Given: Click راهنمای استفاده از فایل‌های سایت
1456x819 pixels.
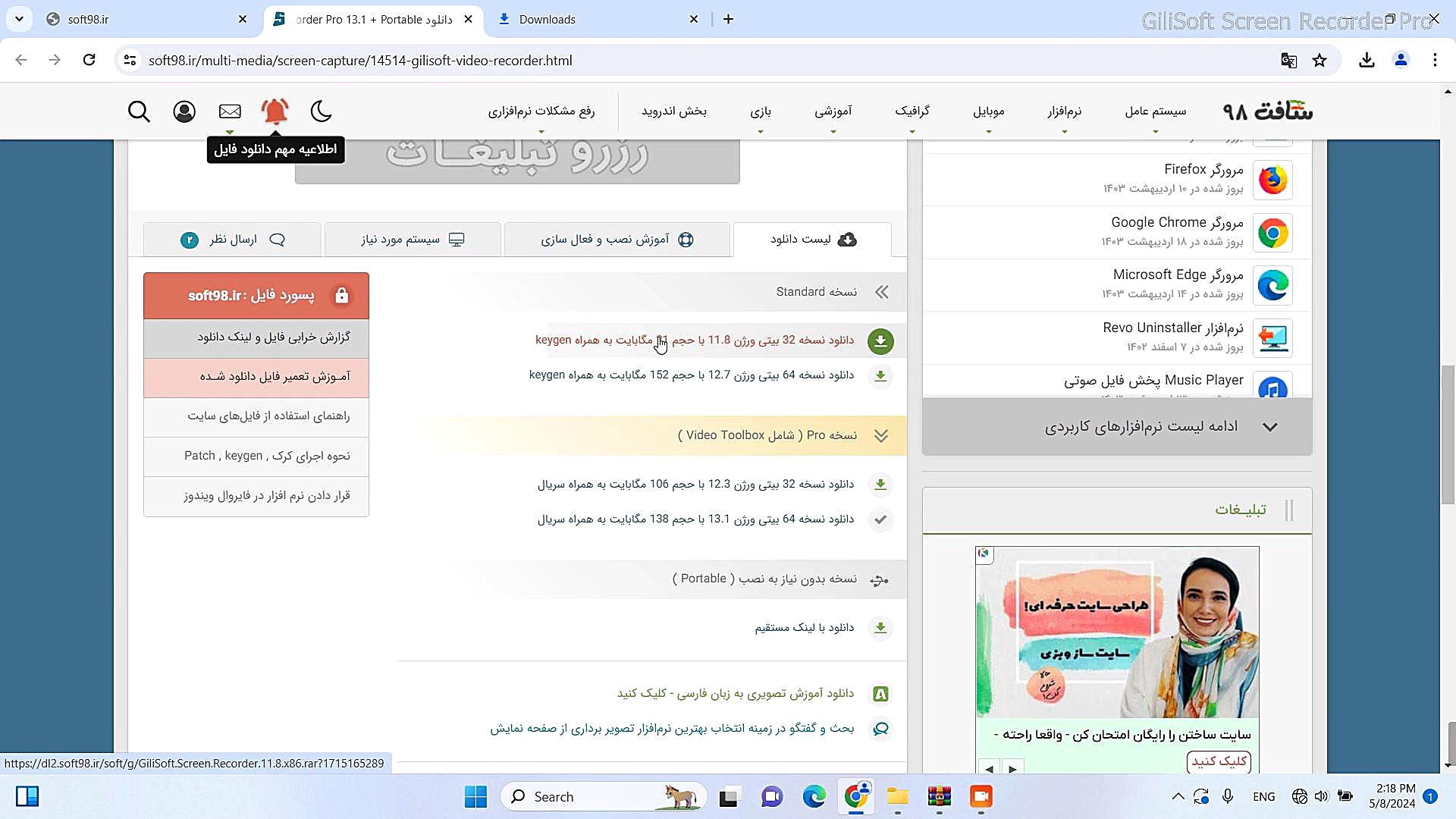Looking at the screenshot, I should coord(256,416).
